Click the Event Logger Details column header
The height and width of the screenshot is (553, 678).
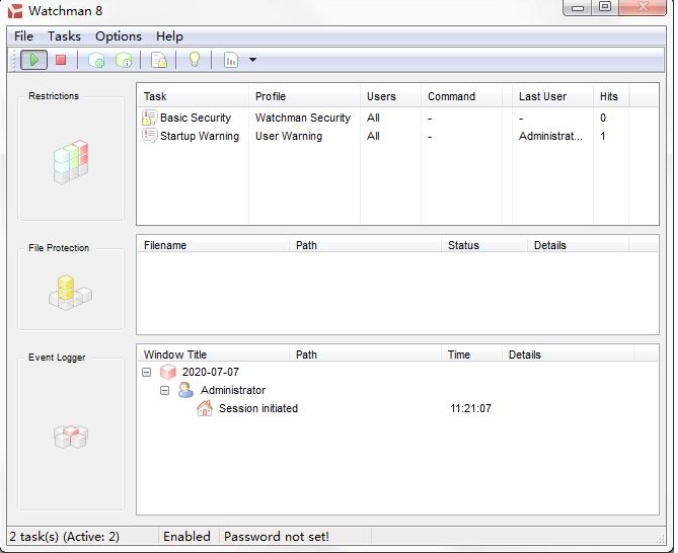pyautogui.click(x=568, y=355)
